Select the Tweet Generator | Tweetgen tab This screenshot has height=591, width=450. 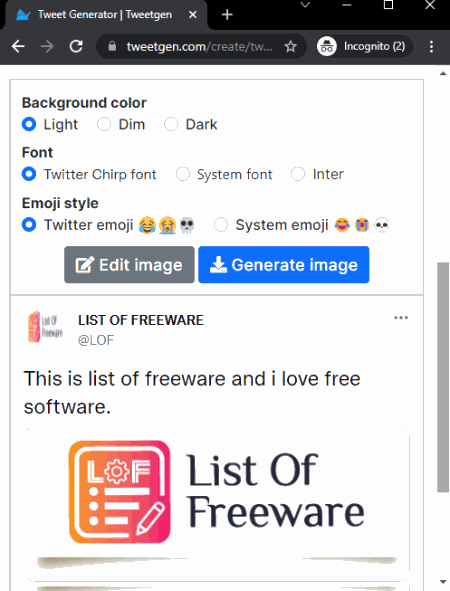tap(104, 15)
